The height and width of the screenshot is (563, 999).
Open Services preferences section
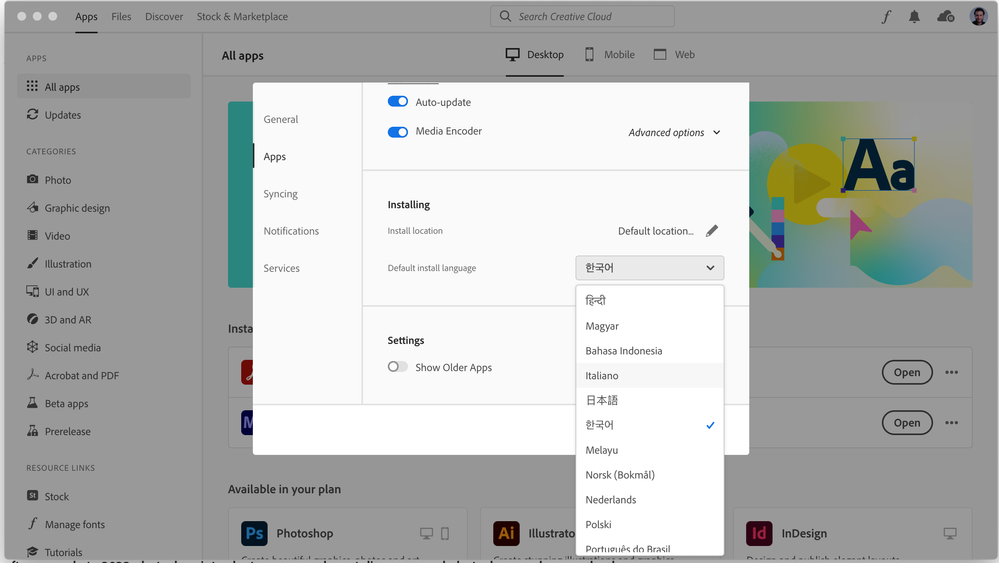pos(282,268)
